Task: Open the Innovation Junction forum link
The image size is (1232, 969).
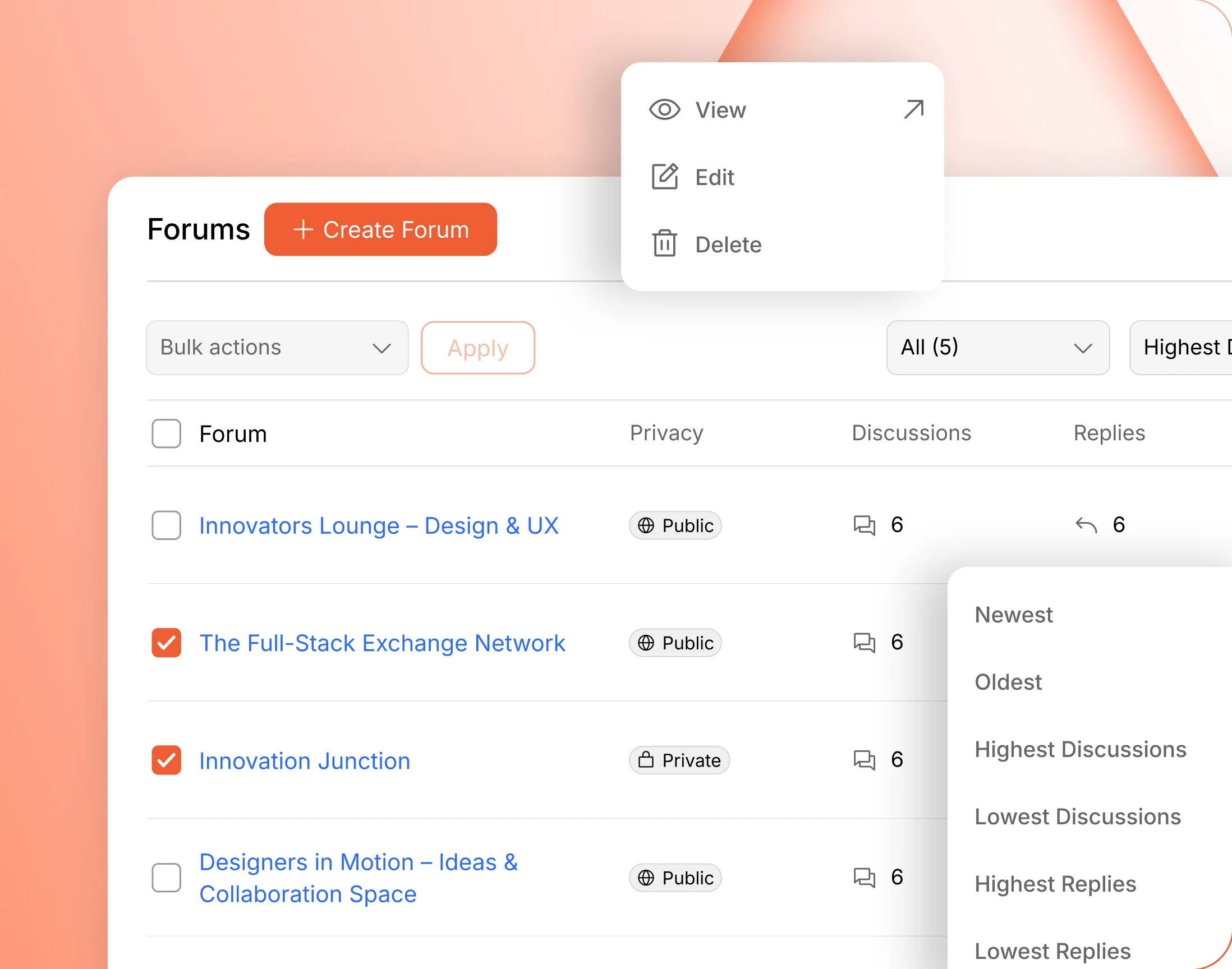Action: click(x=305, y=761)
